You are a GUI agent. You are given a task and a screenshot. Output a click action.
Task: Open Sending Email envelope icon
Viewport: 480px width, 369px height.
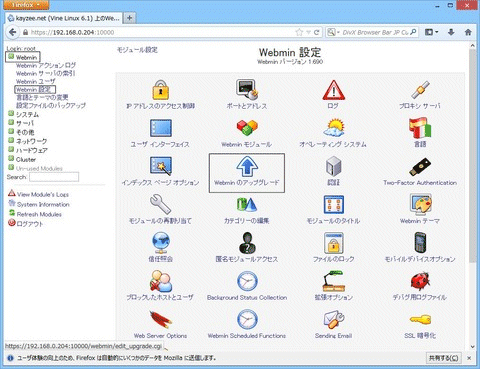pyautogui.click(x=334, y=319)
